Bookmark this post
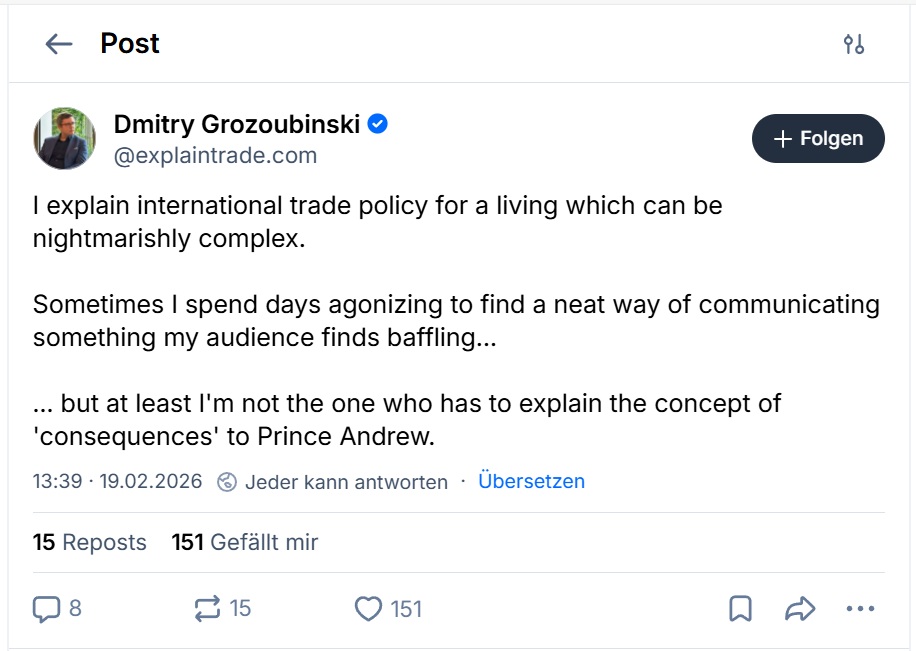The width and height of the screenshot is (916, 651). point(740,608)
